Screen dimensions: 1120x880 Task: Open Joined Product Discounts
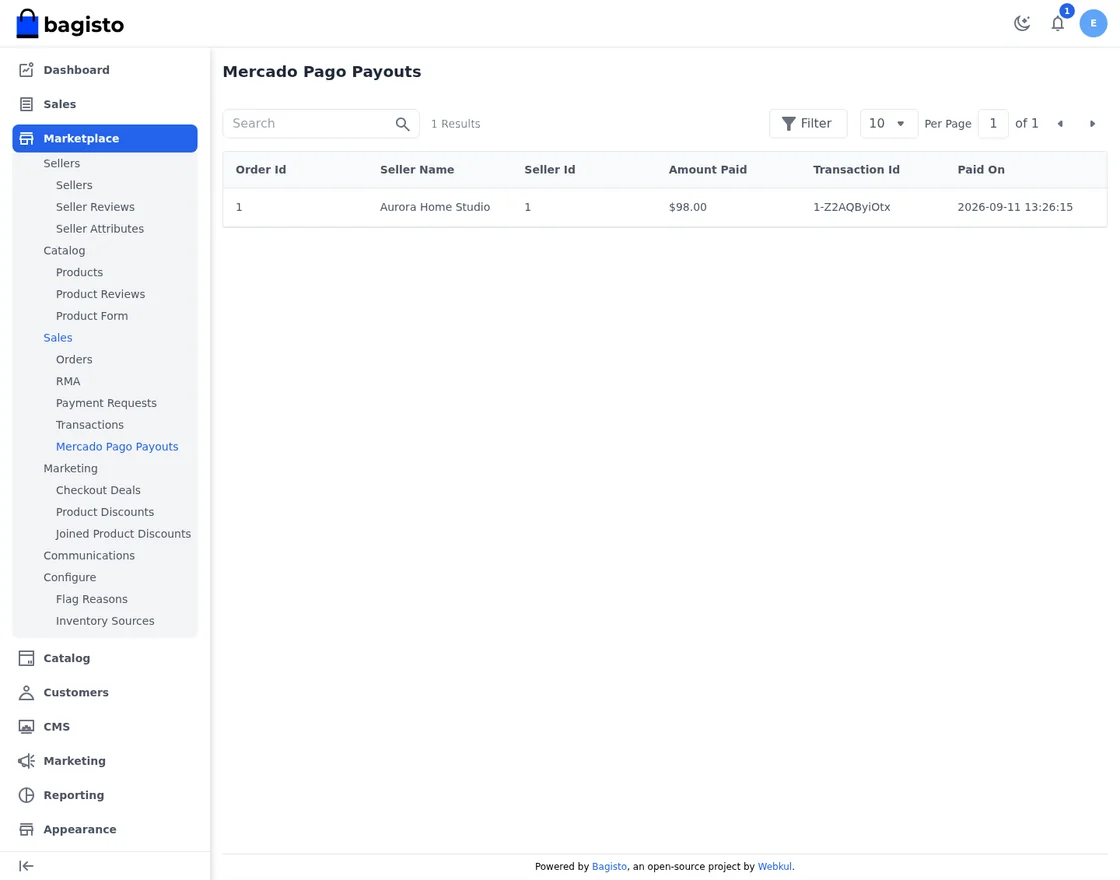[x=124, y=534]
